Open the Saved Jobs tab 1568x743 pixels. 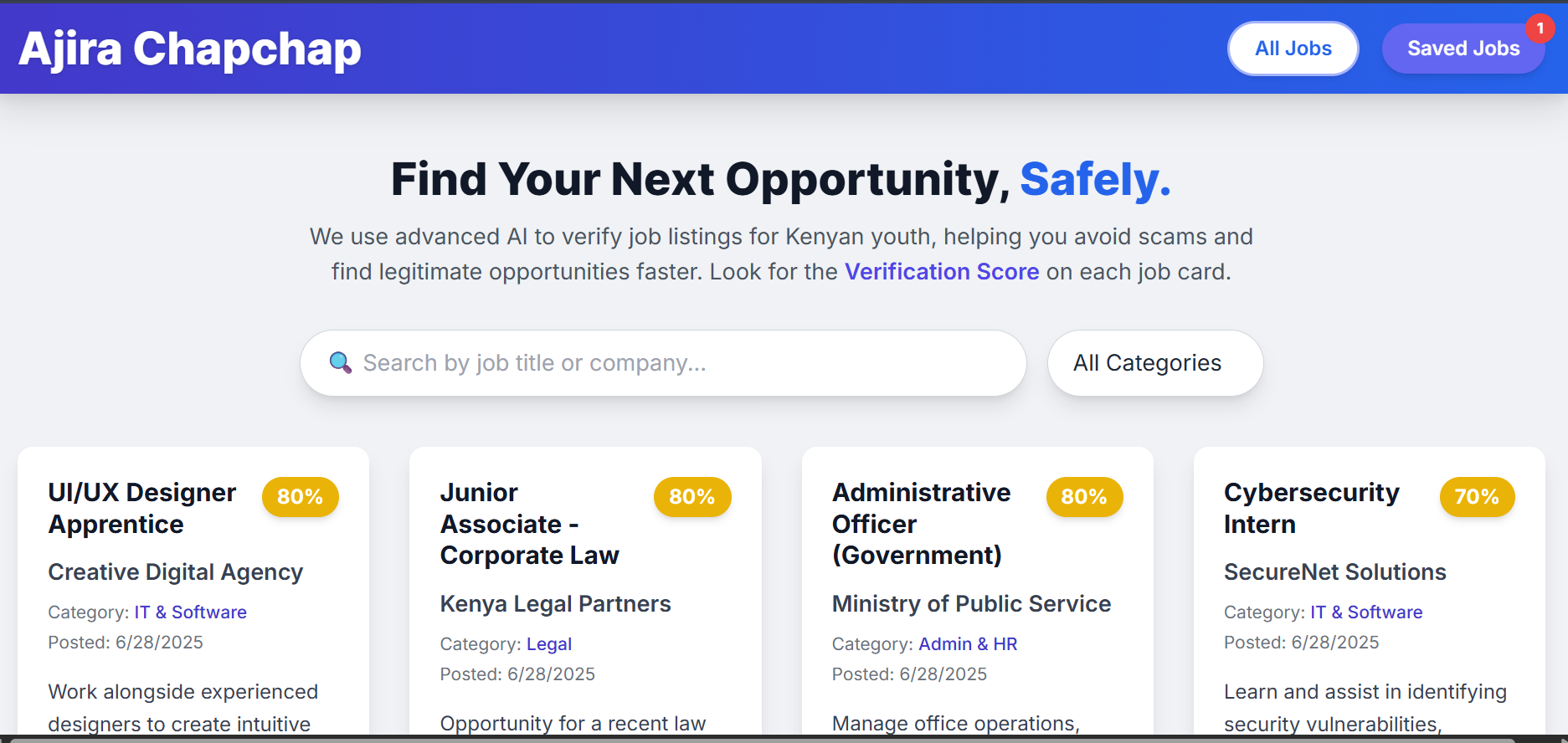pyautogui.click(x=1463, y=49)
